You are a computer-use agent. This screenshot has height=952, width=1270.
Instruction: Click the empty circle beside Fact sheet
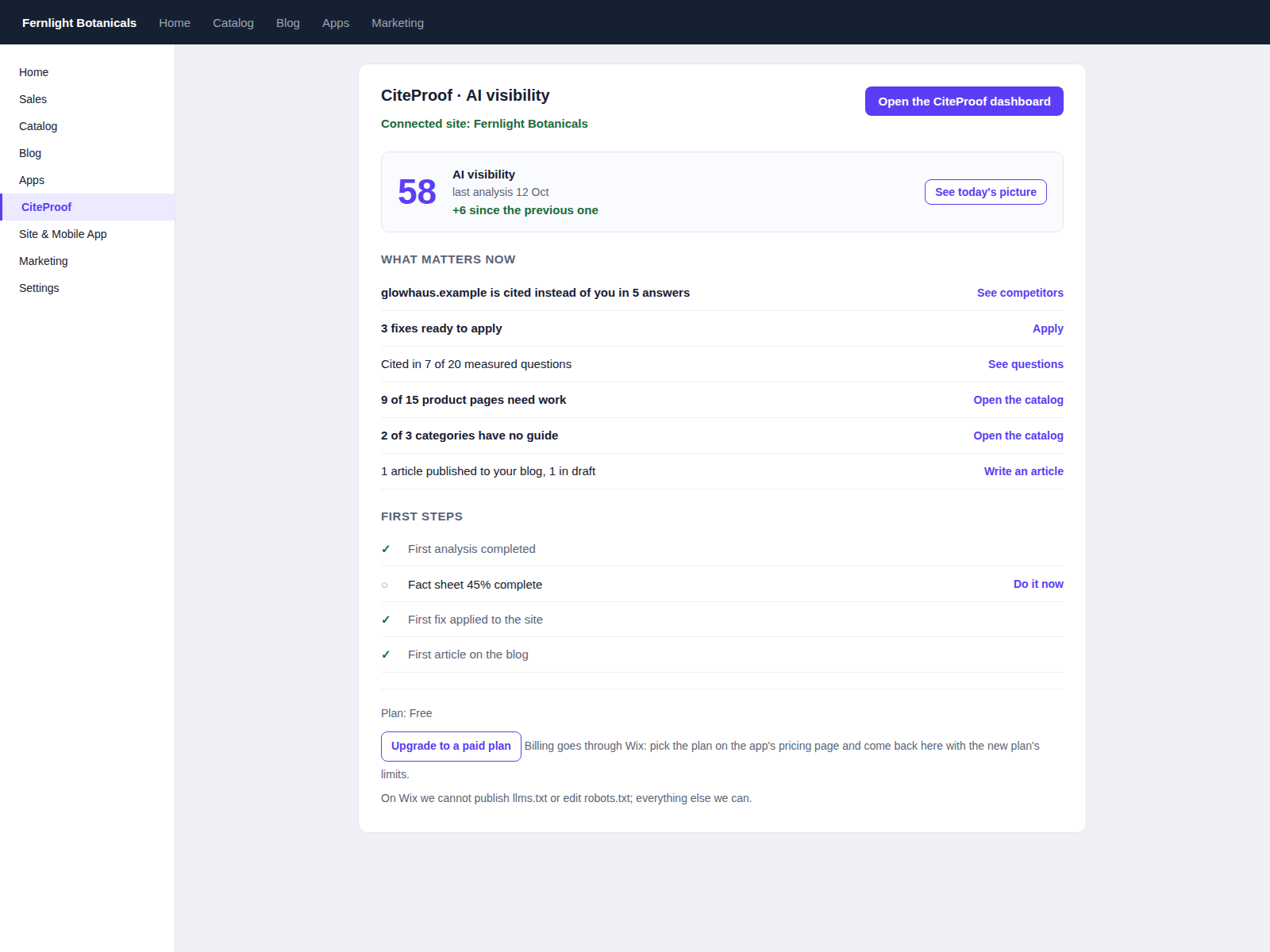[385, 585]
